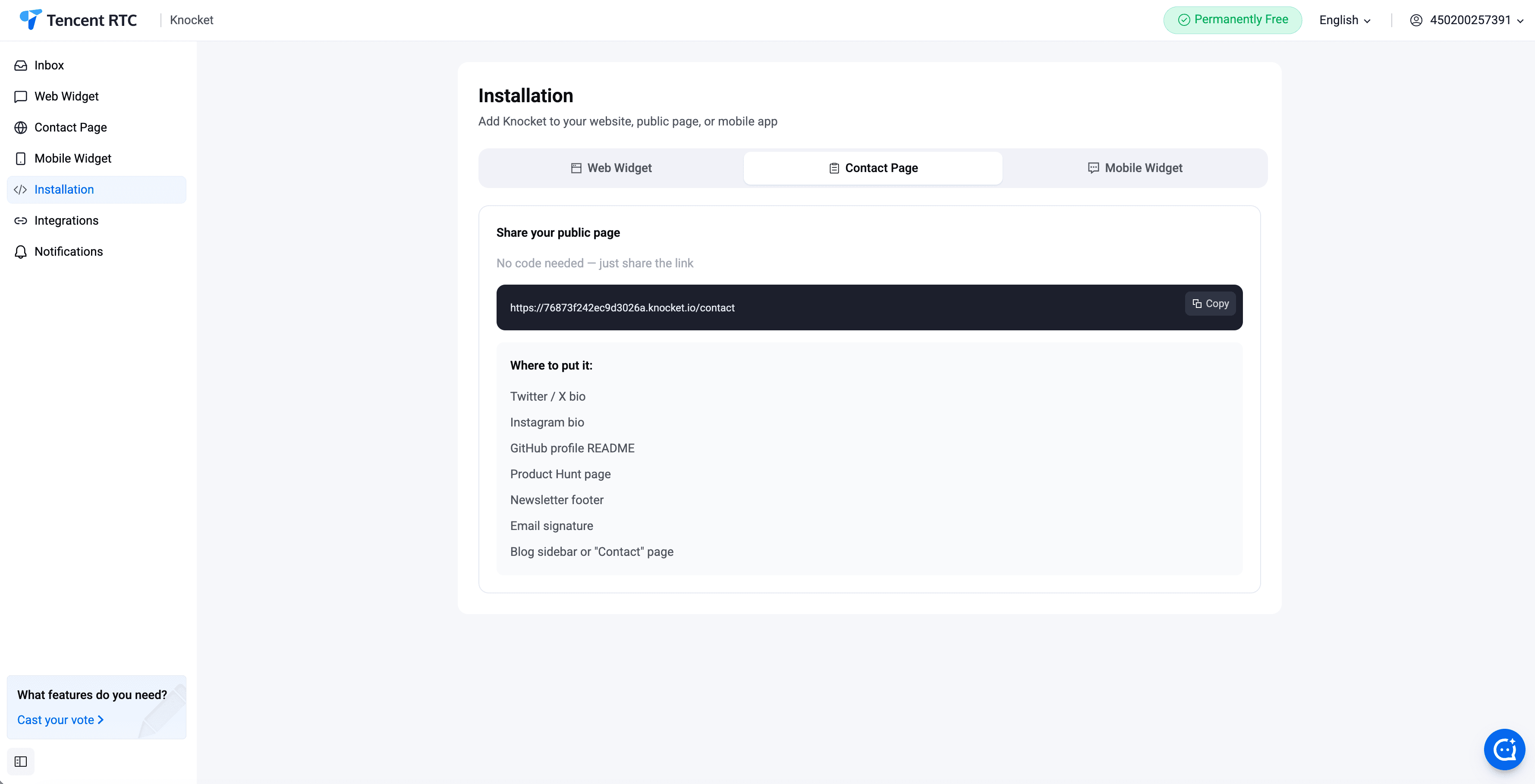The height and width of the screenshot is (784, 1535).
Task: Click the account user avatar icon
Action: click(x=1416, y=20)
